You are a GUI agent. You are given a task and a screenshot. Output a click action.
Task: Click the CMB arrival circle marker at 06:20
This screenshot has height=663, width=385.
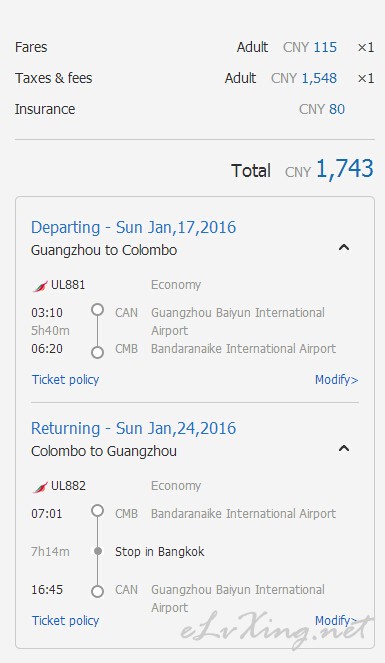pos(98,352)
